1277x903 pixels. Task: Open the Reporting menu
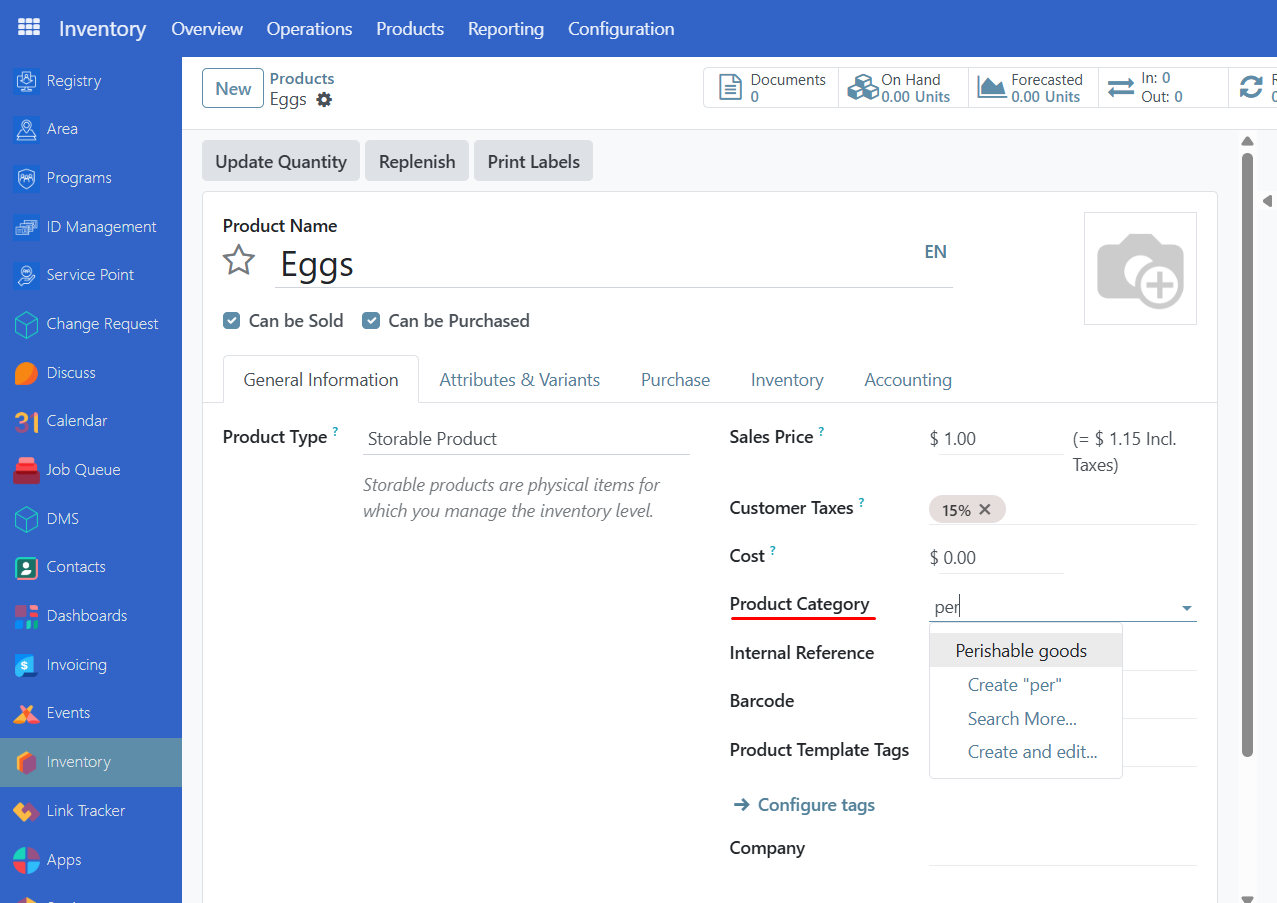click(505, 29)
